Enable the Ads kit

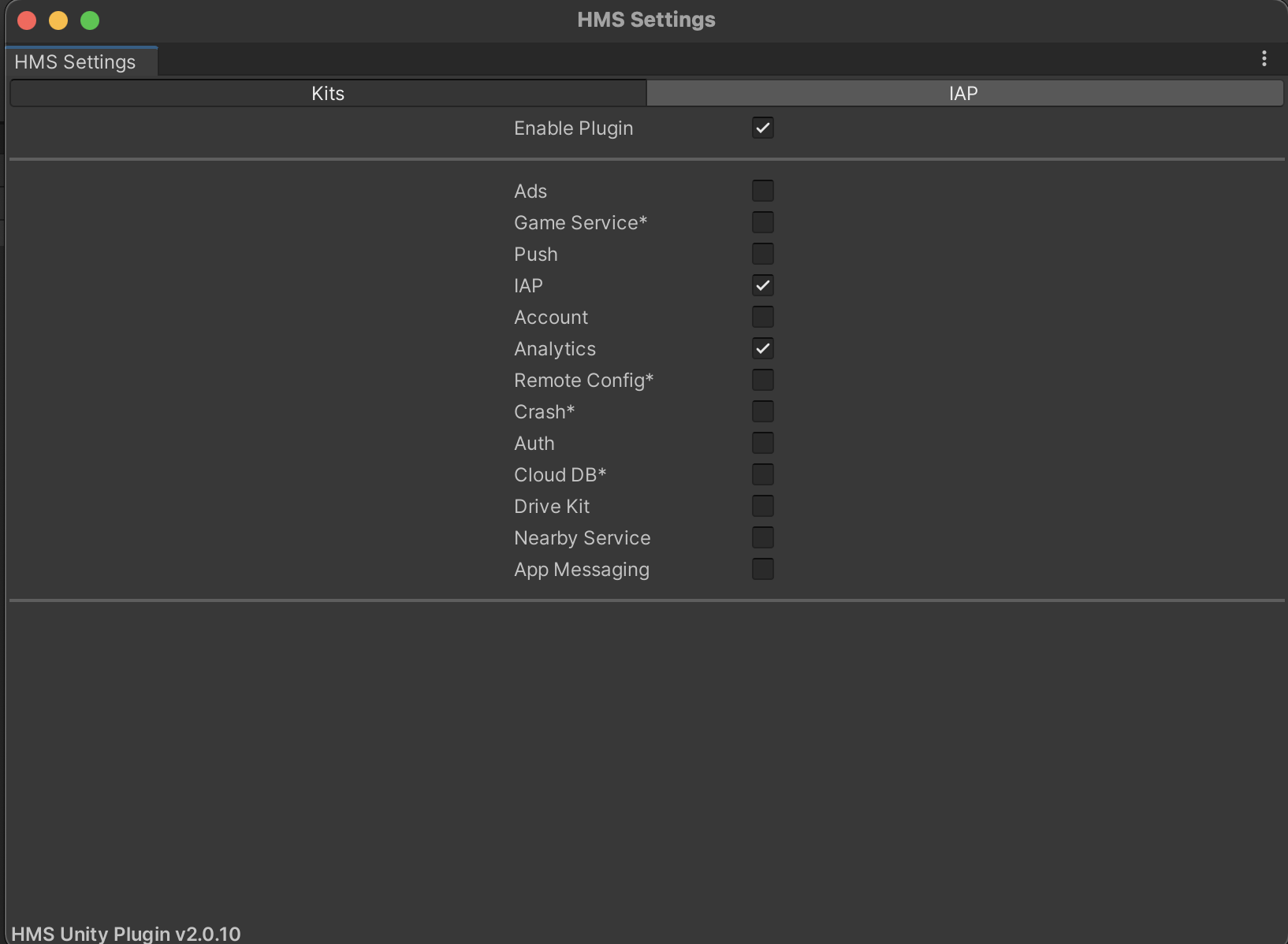click(762, 191)
